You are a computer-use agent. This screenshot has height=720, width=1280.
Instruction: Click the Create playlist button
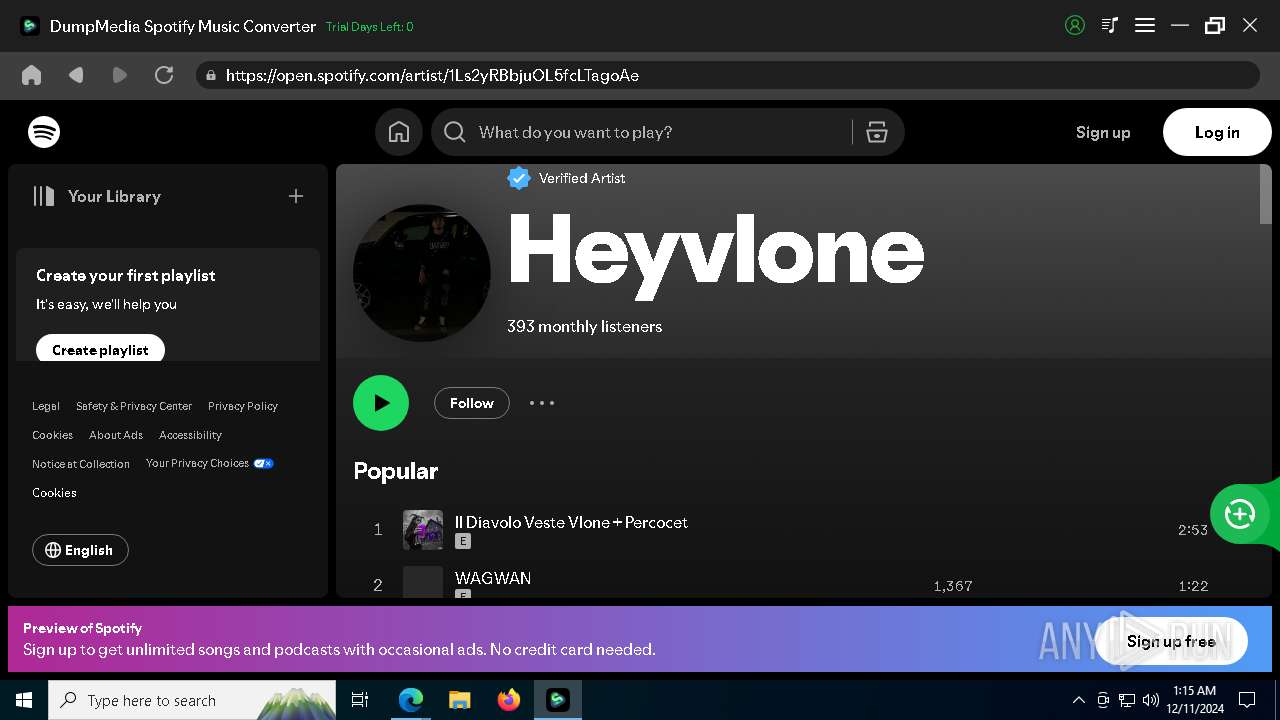(x=100, y=350)
